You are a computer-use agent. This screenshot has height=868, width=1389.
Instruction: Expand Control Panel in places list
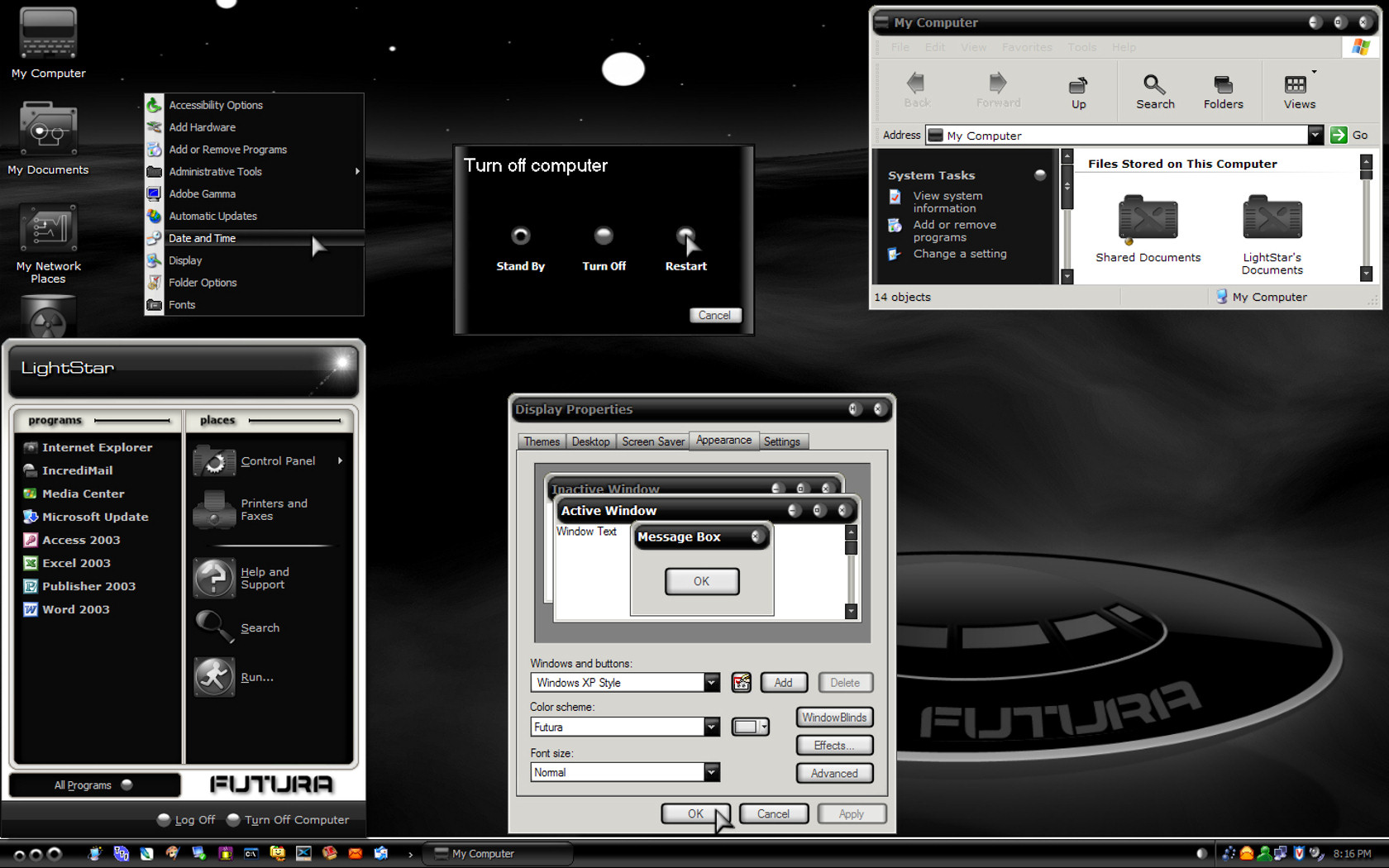(269, 461)
